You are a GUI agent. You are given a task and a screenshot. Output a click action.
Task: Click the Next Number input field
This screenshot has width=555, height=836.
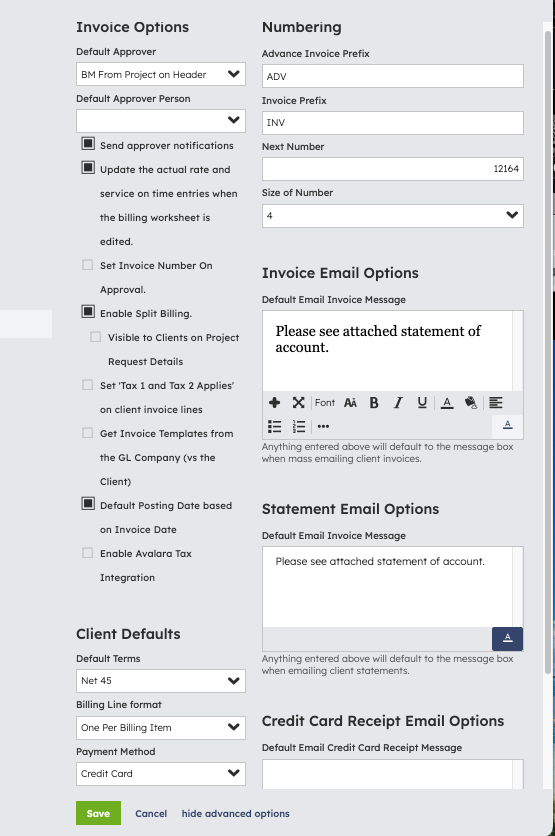[392, 169]
